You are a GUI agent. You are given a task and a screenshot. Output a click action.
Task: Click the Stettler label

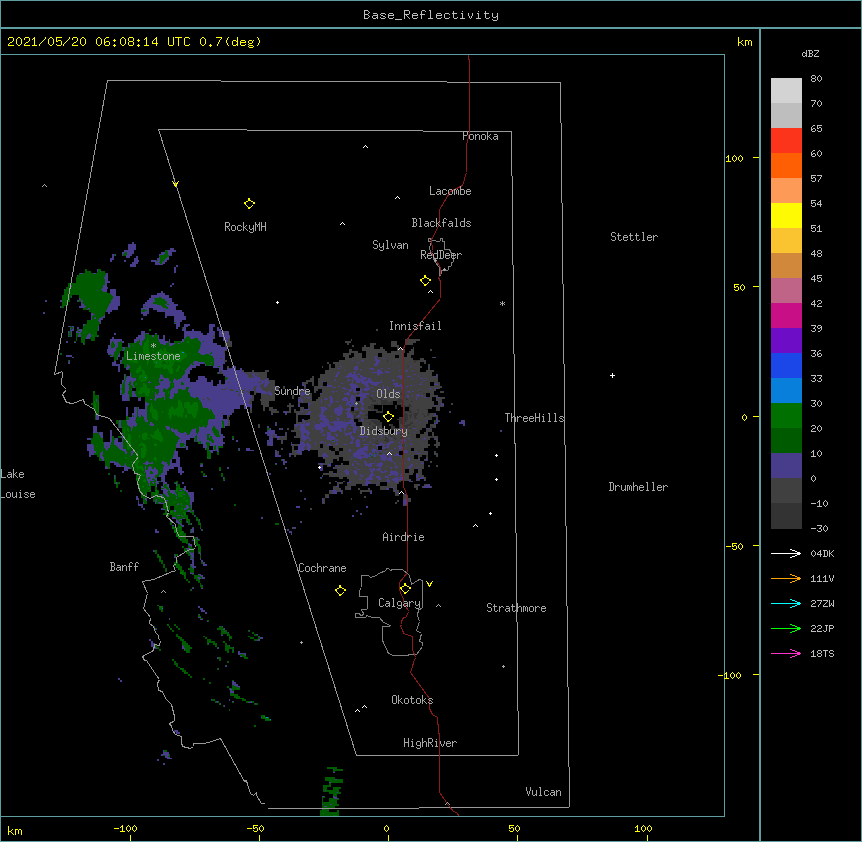[x=634, y=237]
